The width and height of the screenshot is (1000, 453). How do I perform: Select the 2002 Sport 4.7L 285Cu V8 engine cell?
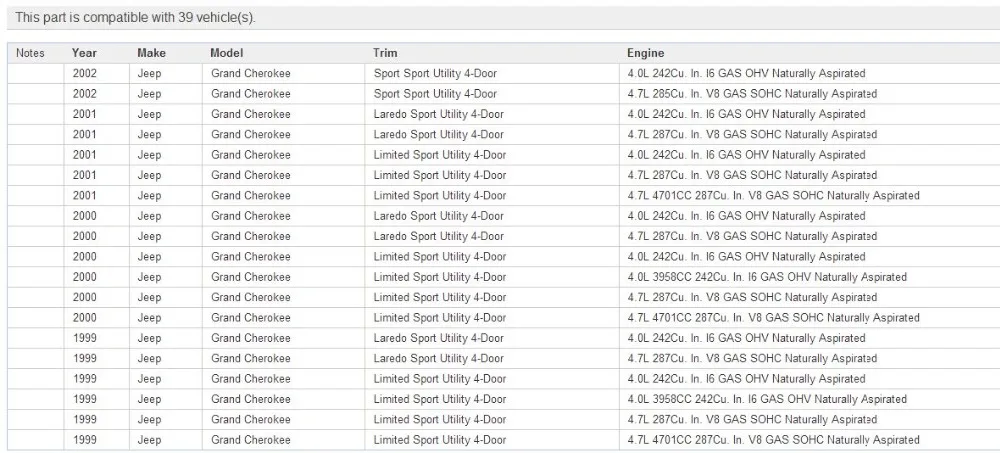(x=752, y=94)
